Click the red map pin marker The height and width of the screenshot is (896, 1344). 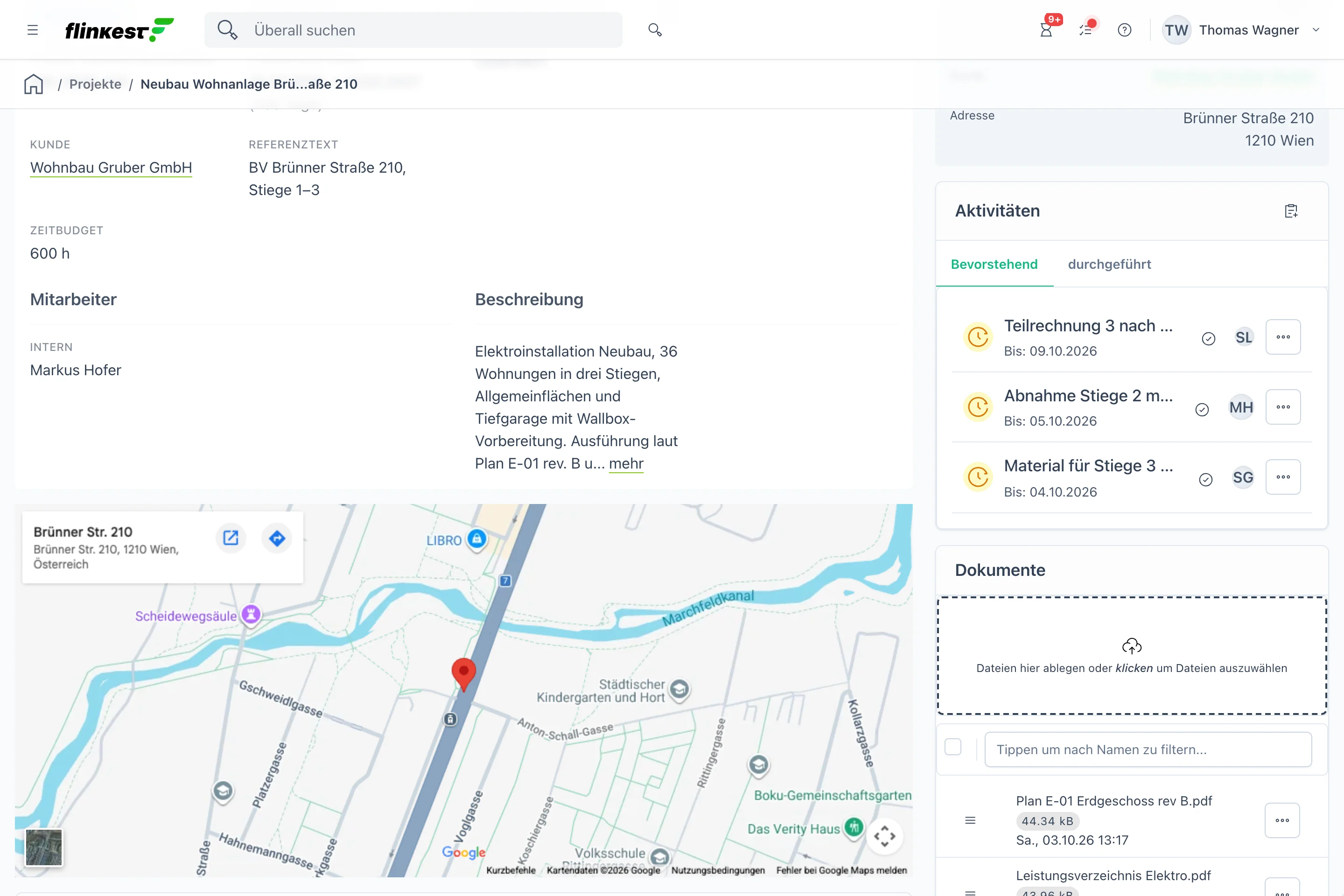click(463, 674)
